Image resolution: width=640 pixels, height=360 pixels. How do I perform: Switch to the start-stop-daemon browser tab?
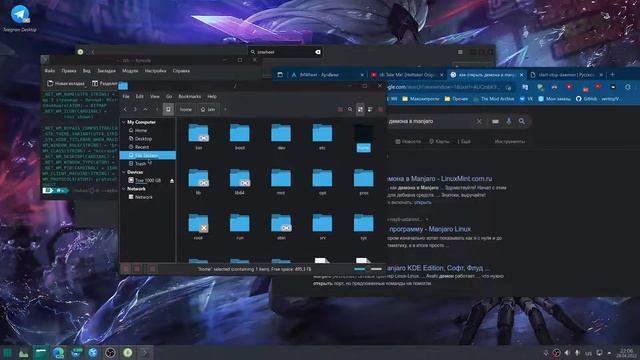566,75
